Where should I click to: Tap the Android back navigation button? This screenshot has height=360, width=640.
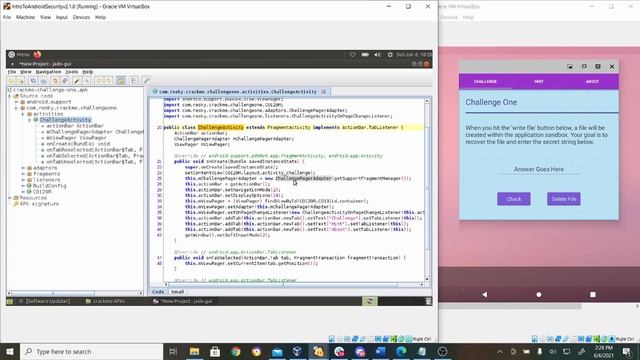[484, 294]
